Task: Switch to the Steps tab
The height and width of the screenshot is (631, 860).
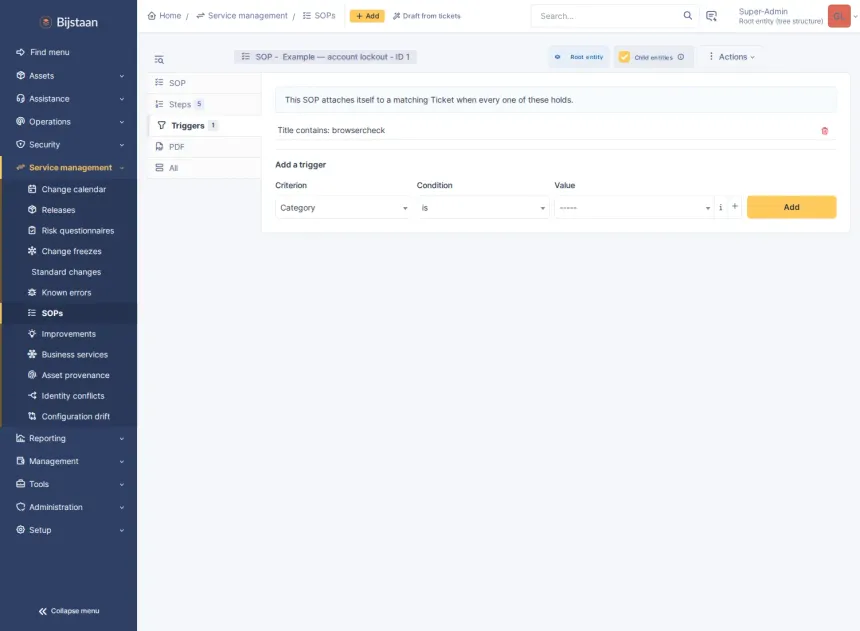Action: coord(204,104)
